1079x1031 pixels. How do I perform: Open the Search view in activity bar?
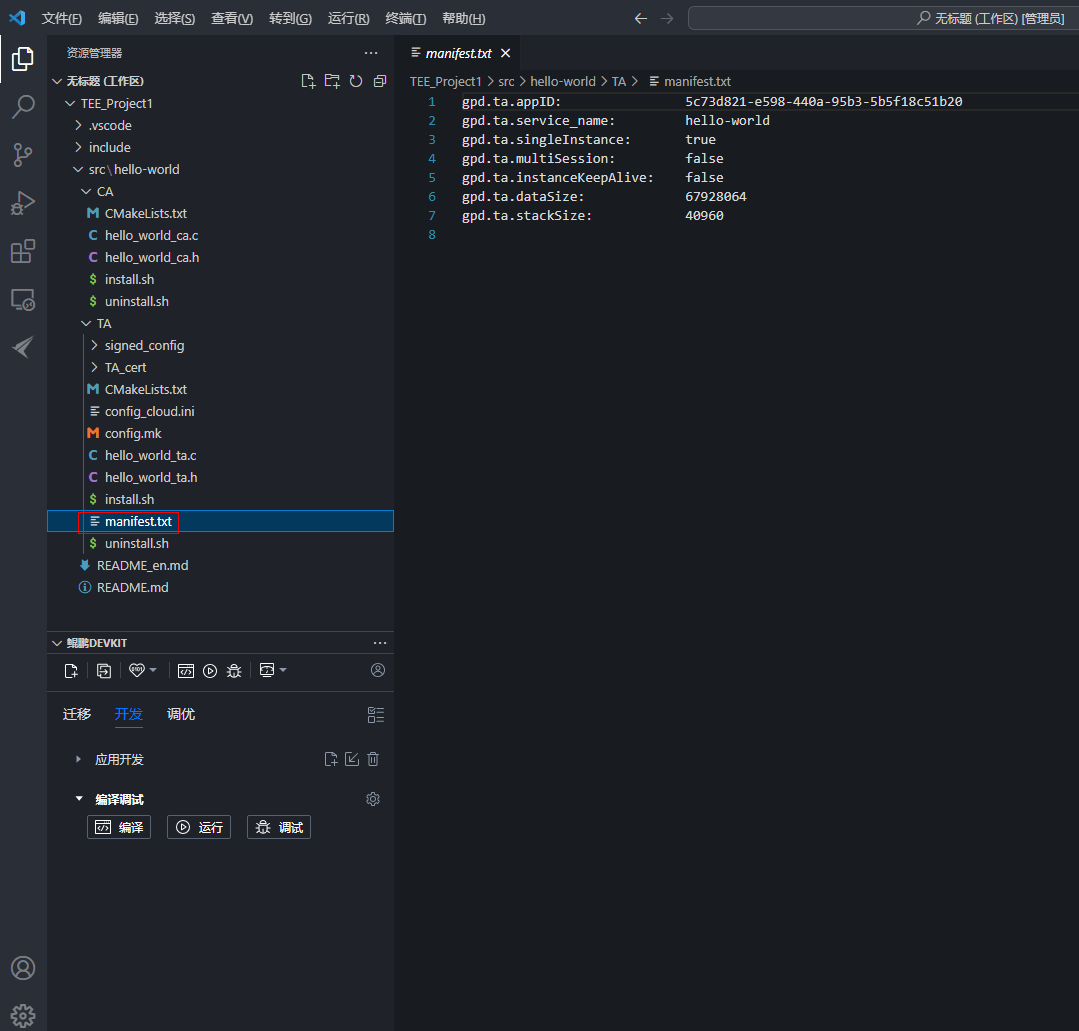(x=23, y=107)
